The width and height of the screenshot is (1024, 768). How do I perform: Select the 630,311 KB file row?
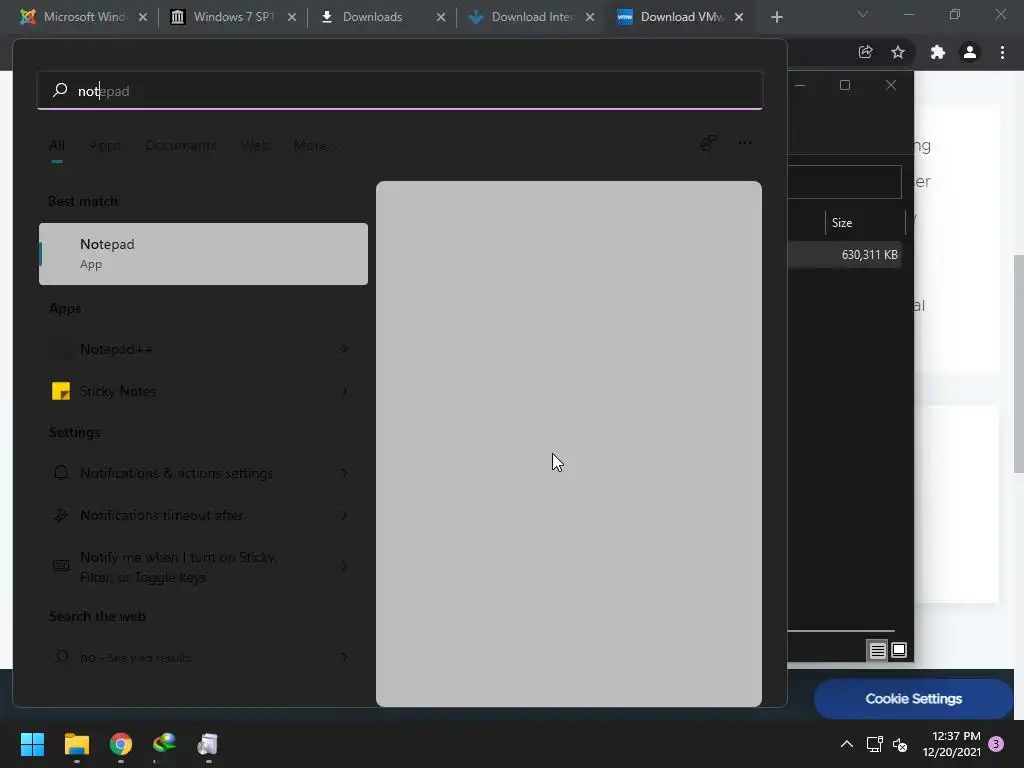pyautogui.click(x=844, y=255)
